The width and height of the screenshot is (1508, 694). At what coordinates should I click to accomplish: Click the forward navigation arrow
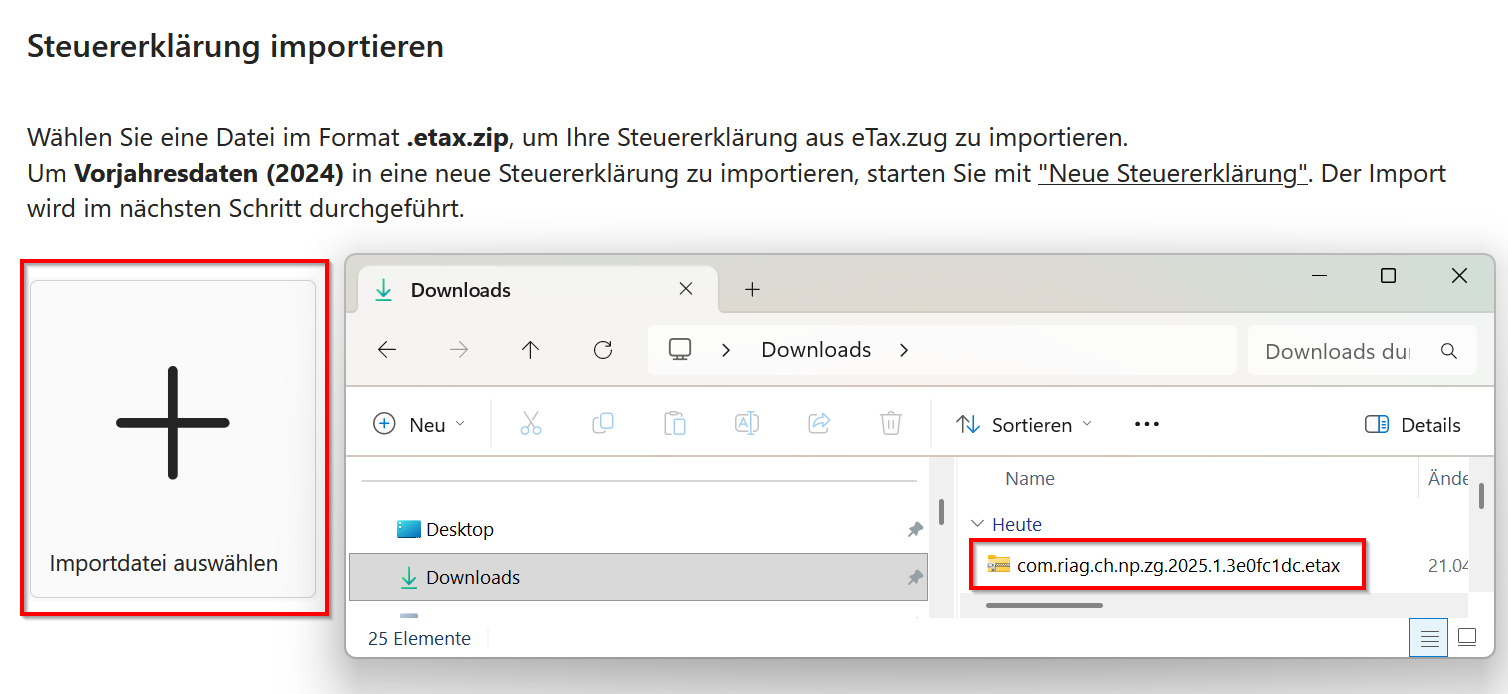tap(459, 350)
